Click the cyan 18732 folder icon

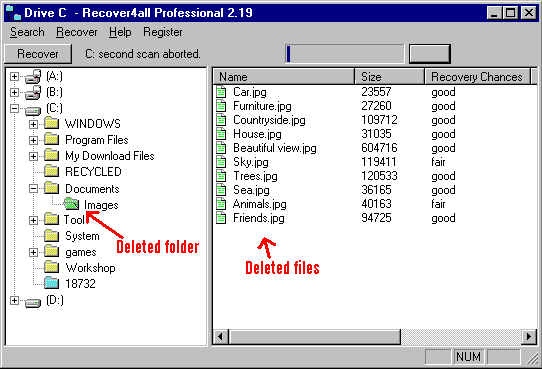tap(52, 283)
